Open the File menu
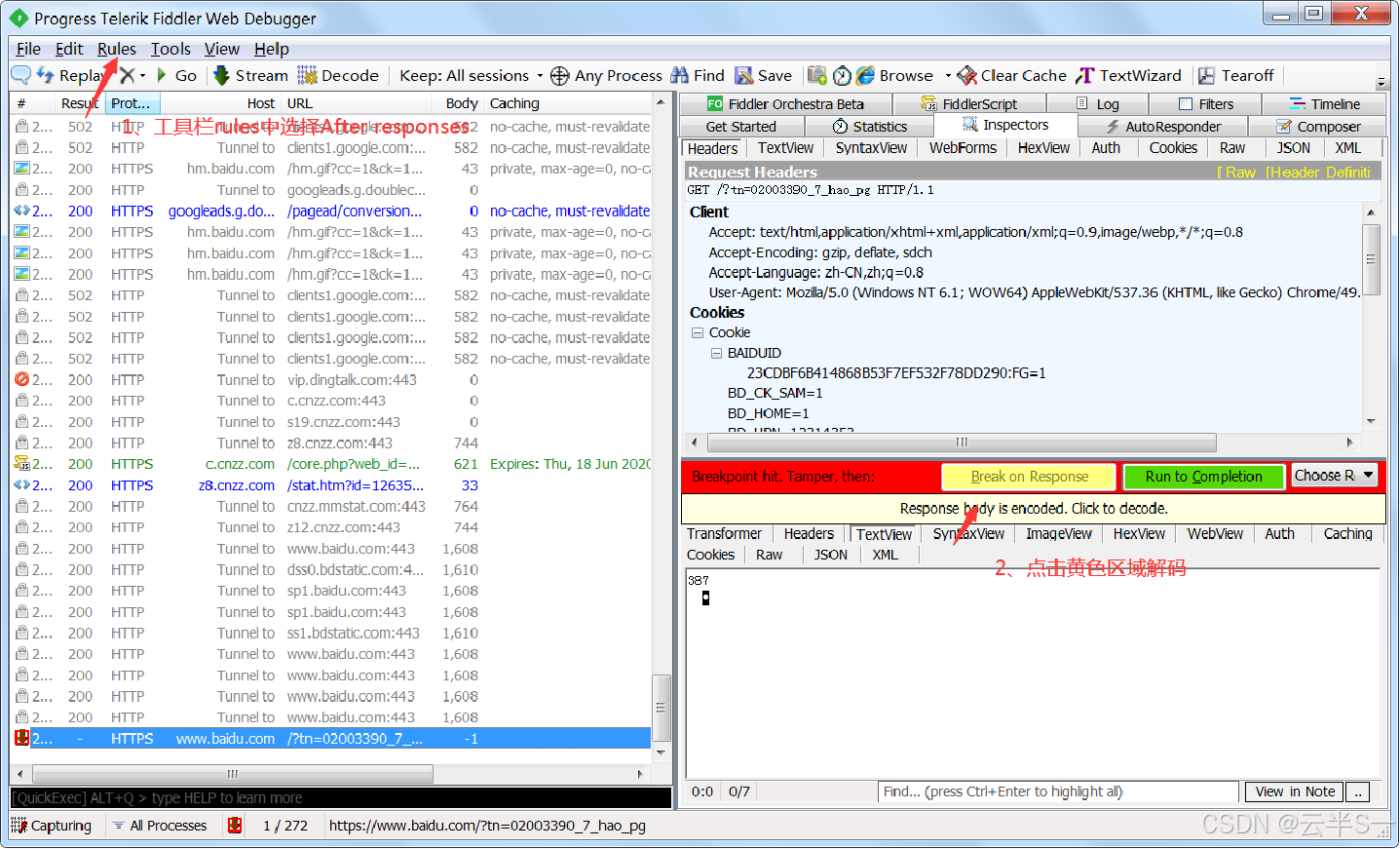Image resolution: width=1400 pixels, height=849 pixels. [28, 49]
